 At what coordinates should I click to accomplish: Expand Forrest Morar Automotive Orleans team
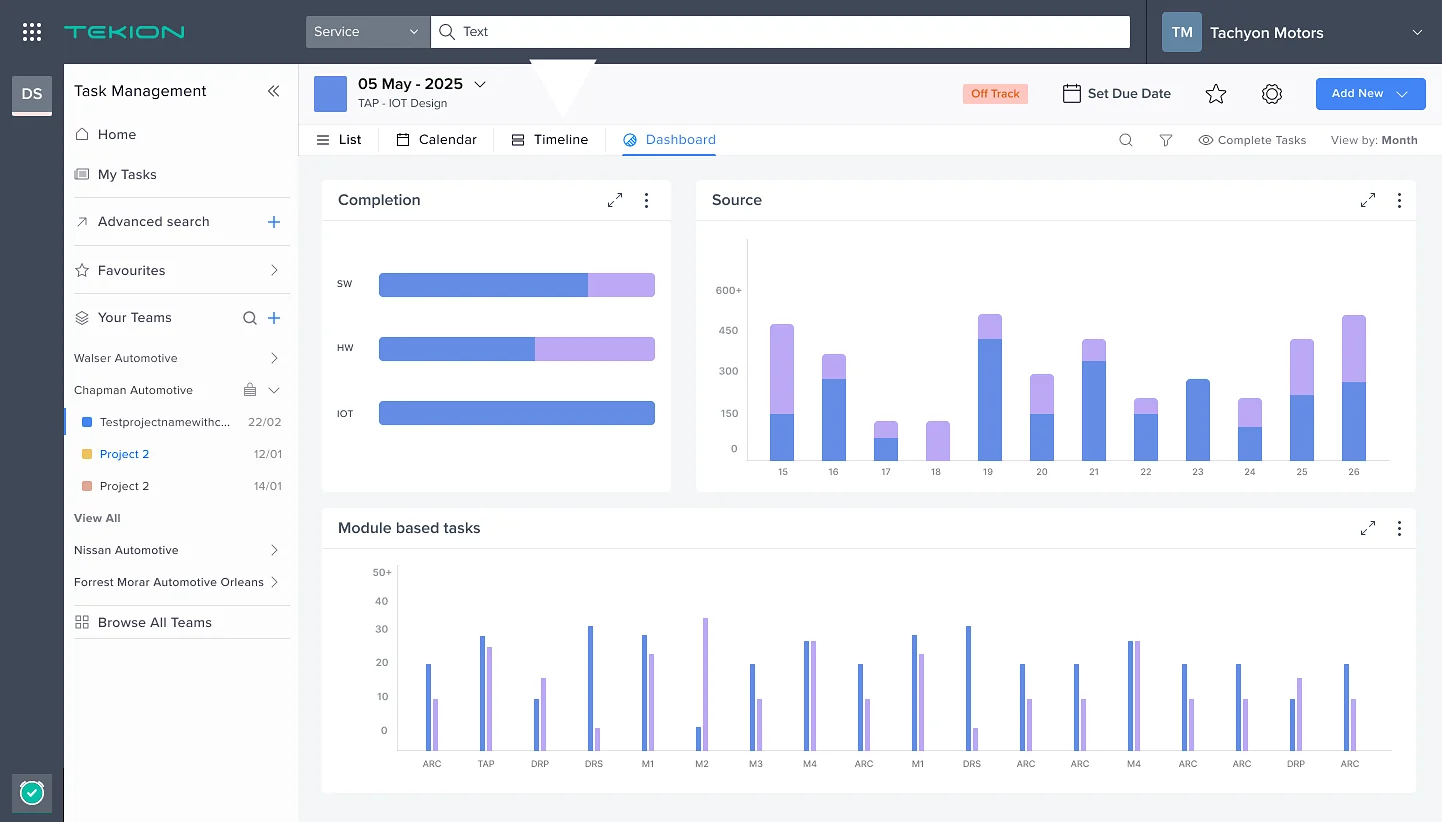coord(274,582)
